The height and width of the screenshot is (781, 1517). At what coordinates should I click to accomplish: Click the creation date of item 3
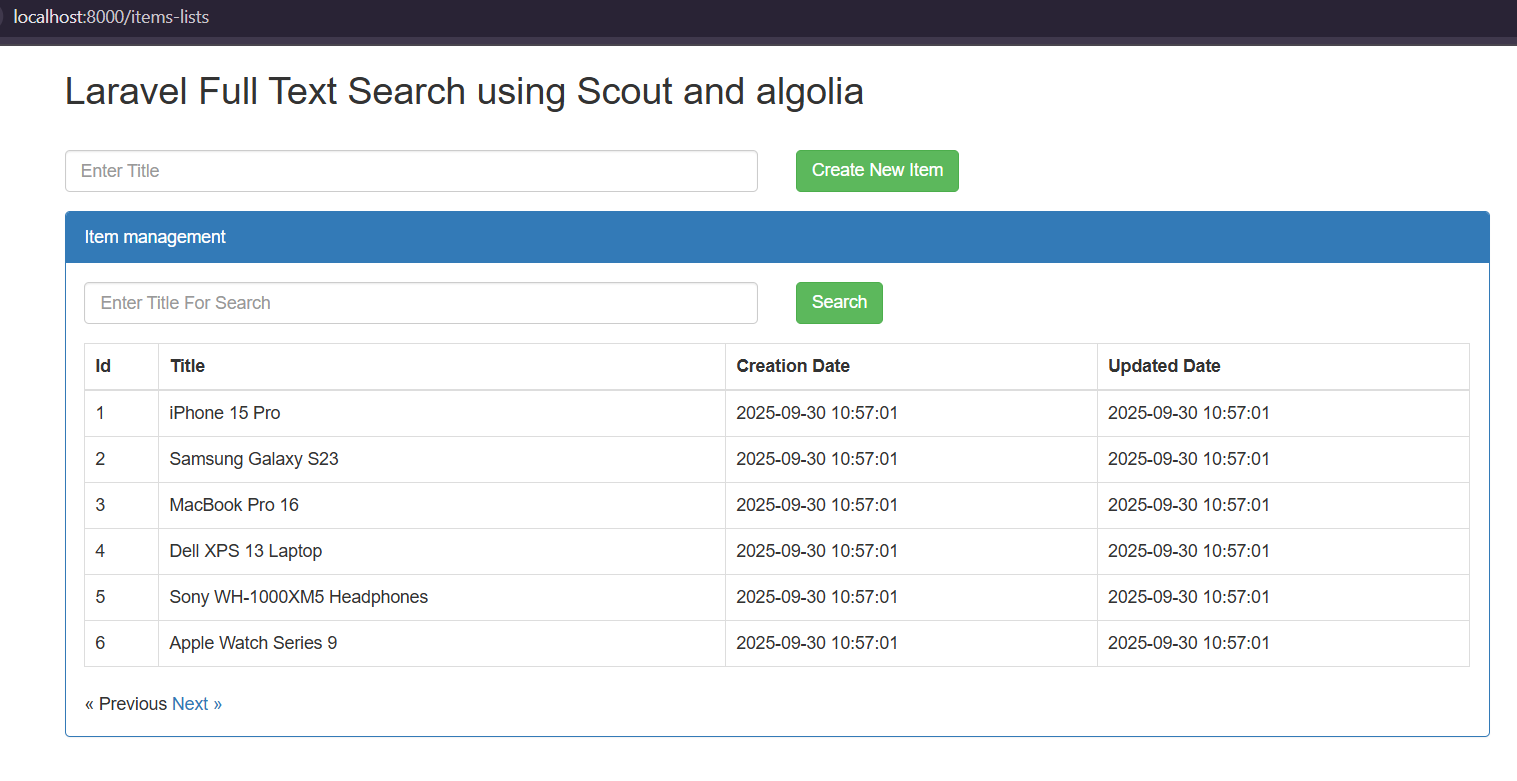pos(816,504)
